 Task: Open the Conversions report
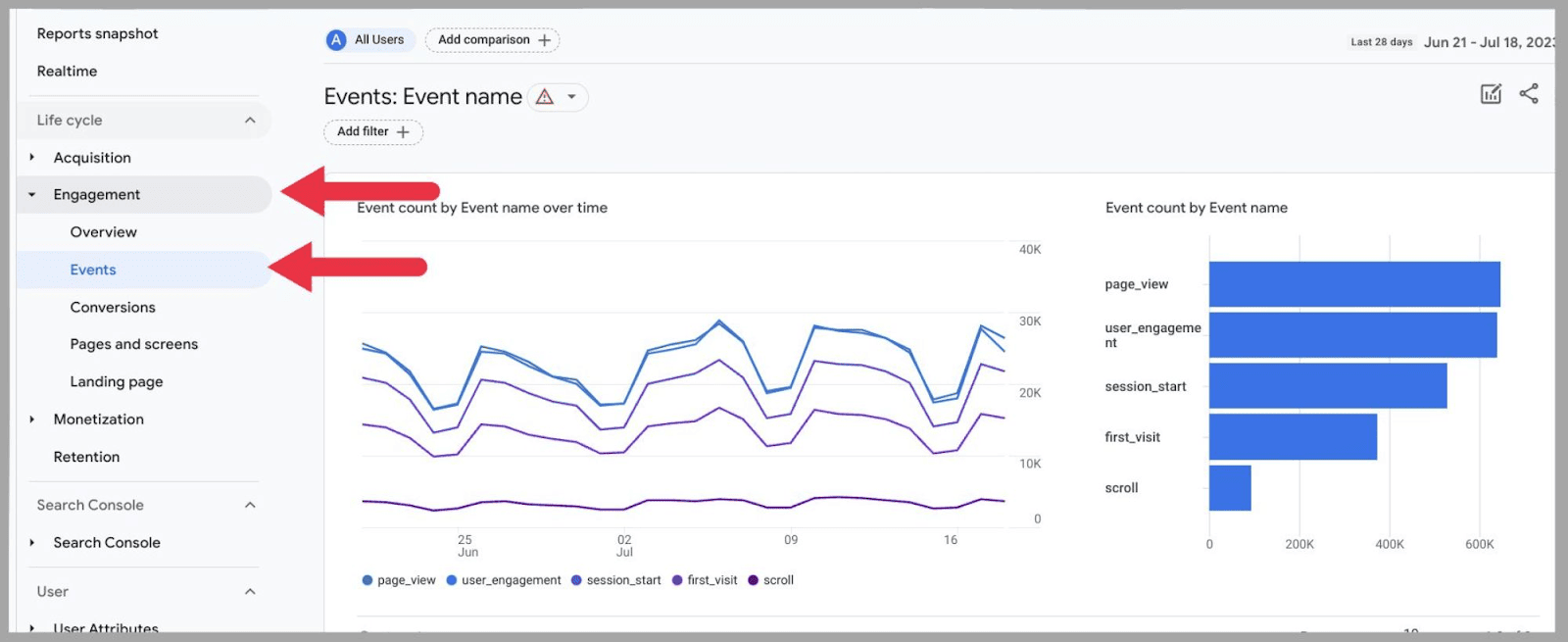[113, 308]
